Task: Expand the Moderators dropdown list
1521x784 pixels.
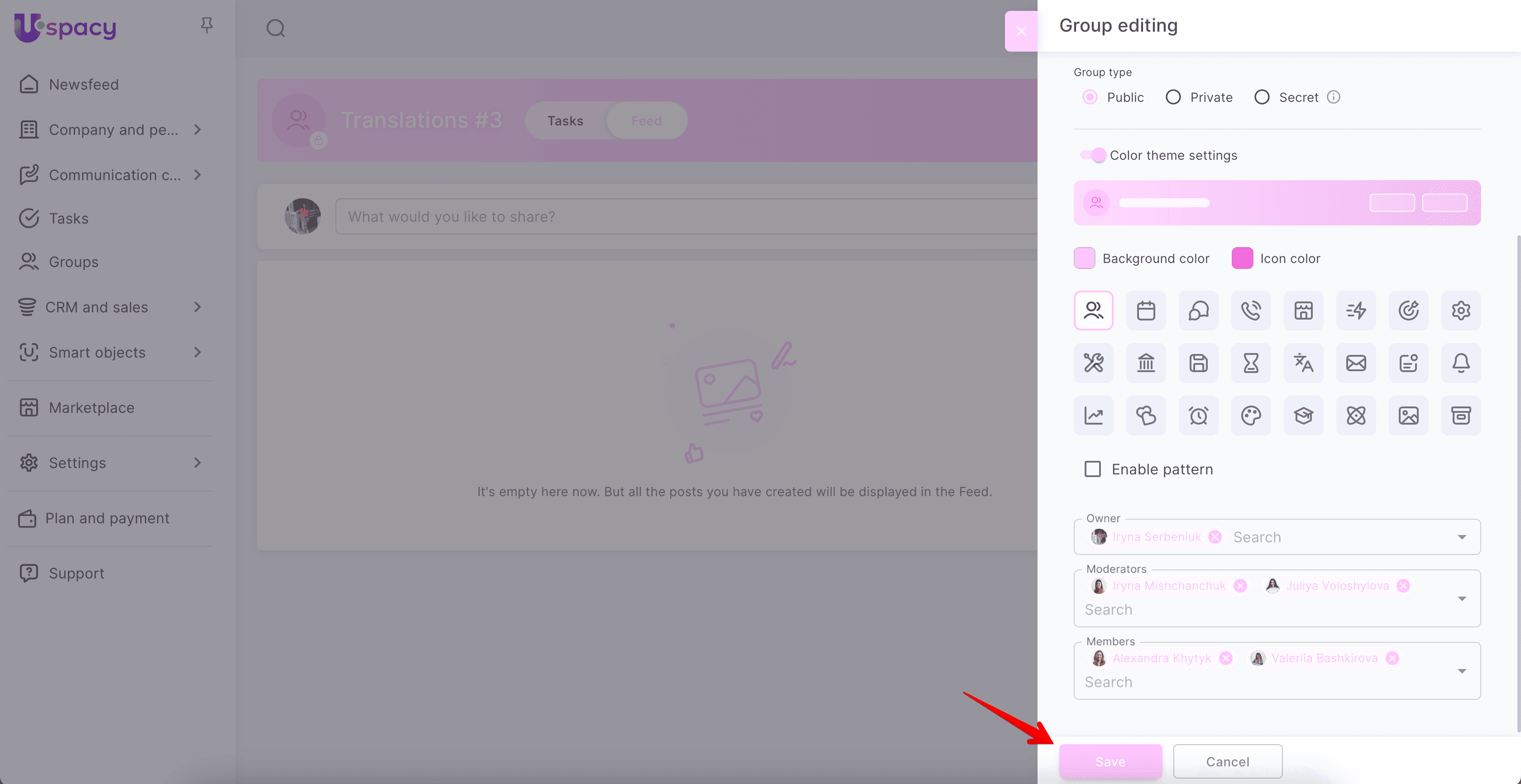Action: tap(1461, 598)
